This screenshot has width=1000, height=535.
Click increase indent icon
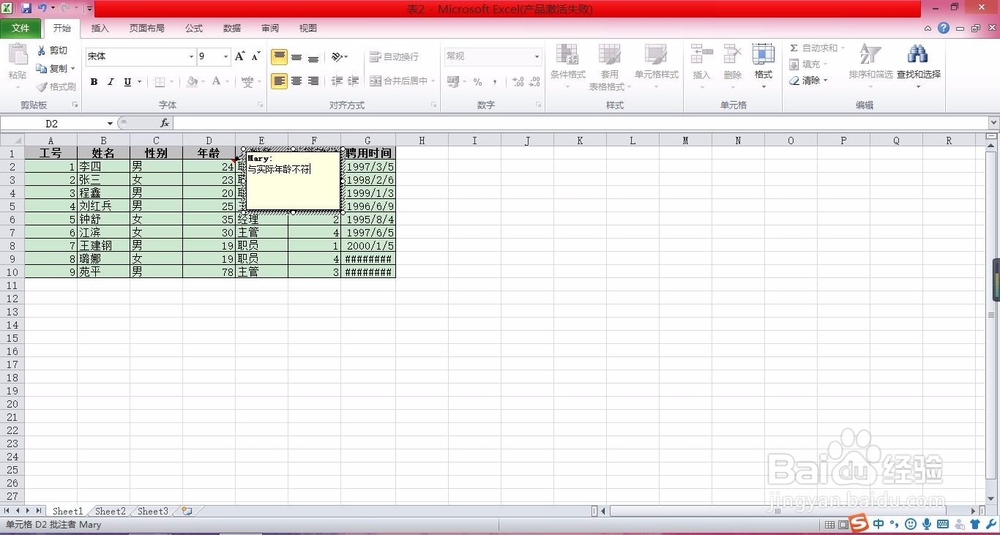point(353,81)
